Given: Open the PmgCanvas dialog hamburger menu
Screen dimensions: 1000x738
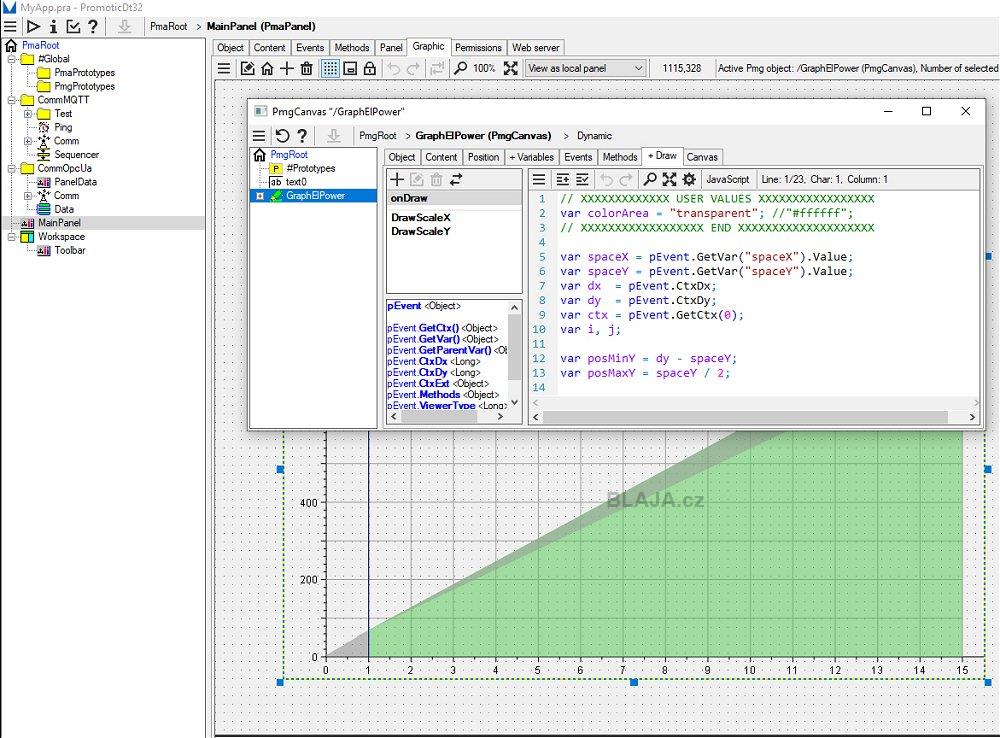Looking at the screenshot, I should pyautogui.click(x=259, y=135).
